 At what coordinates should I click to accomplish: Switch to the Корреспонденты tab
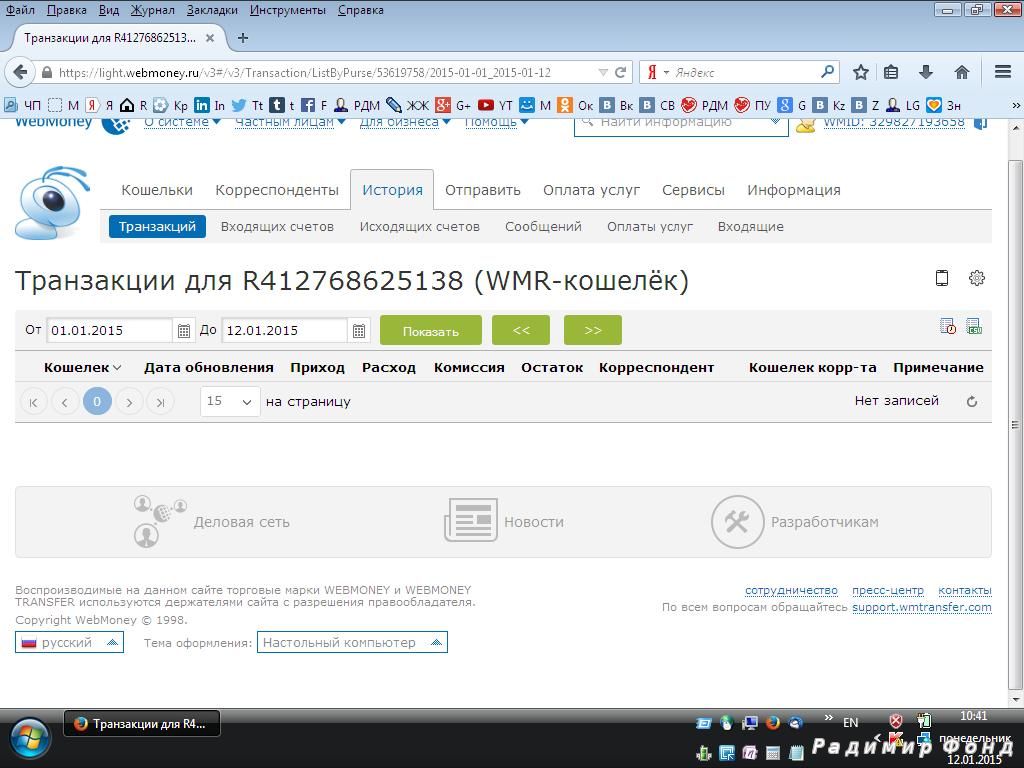coord(277,190)
